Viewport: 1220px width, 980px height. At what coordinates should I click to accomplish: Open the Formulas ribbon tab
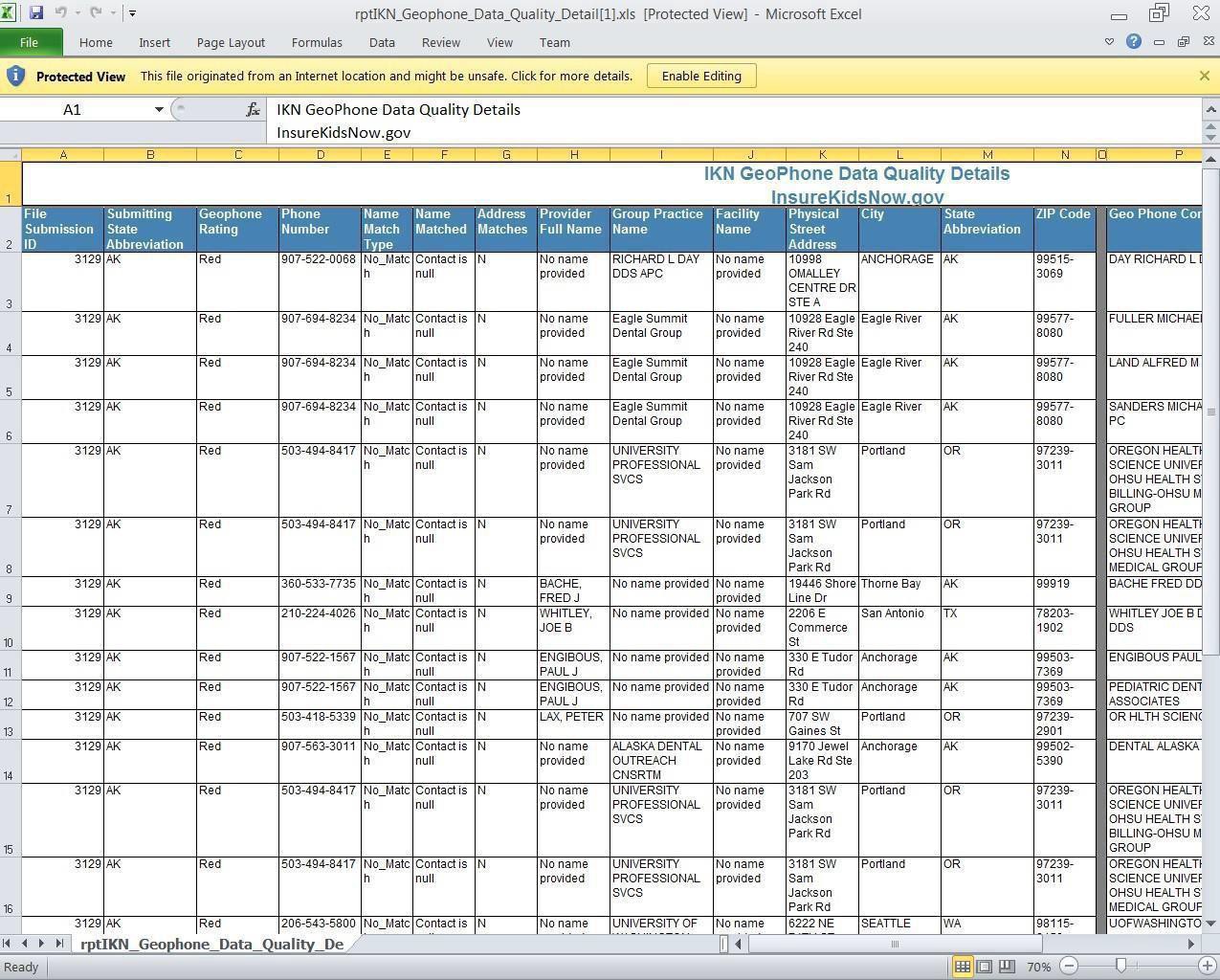coord(317,42)
